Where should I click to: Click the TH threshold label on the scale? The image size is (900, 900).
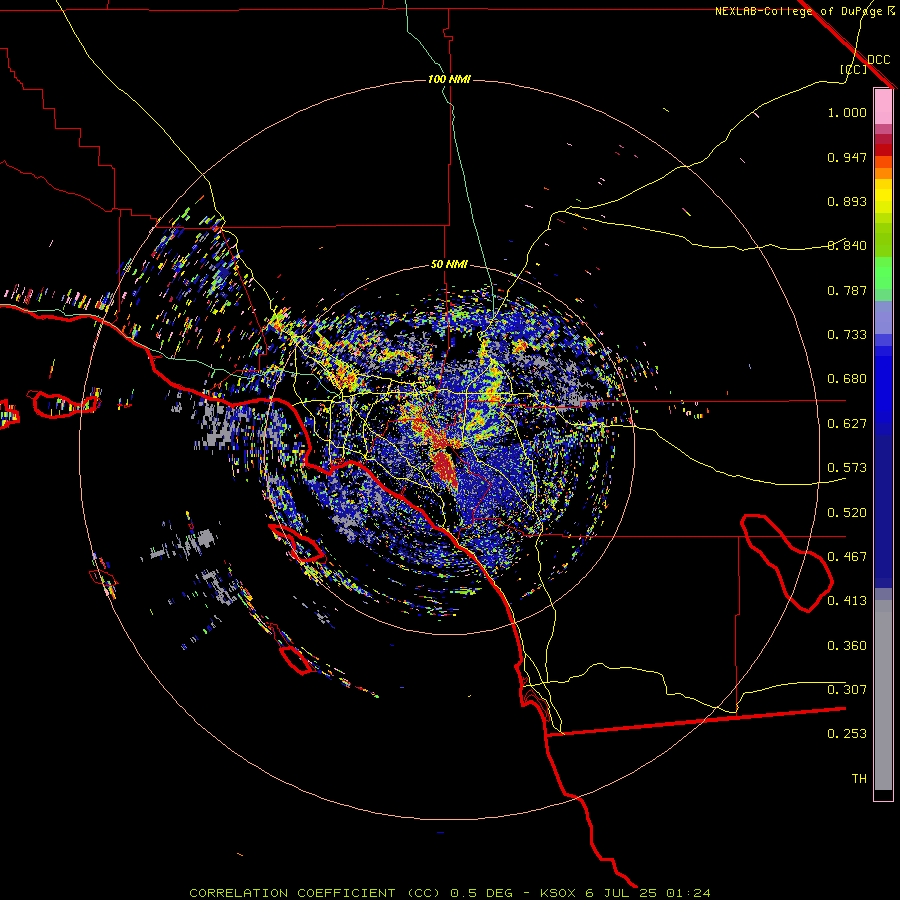[x=859, y=779]
